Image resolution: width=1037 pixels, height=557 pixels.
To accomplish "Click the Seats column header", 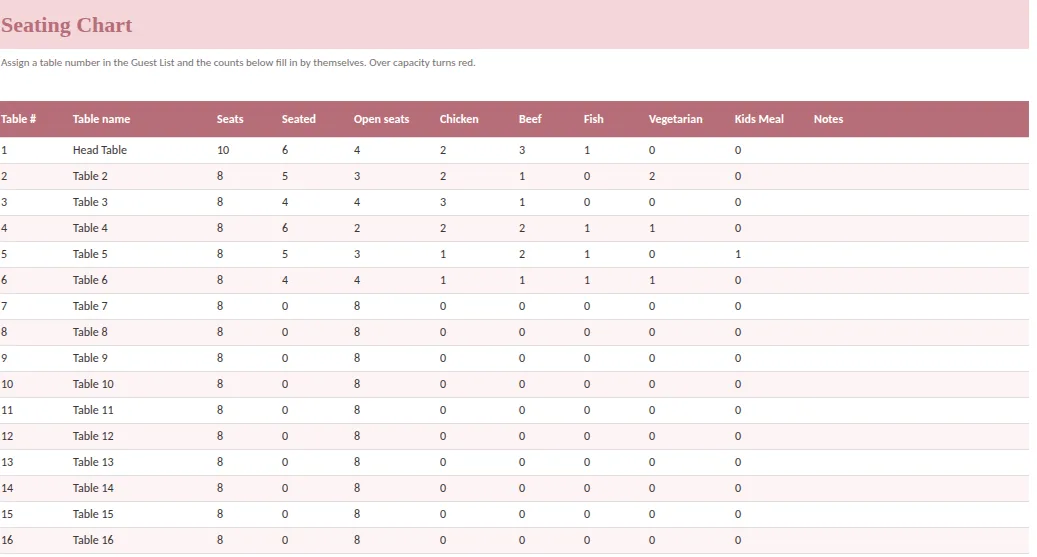I will click(230, 119).
